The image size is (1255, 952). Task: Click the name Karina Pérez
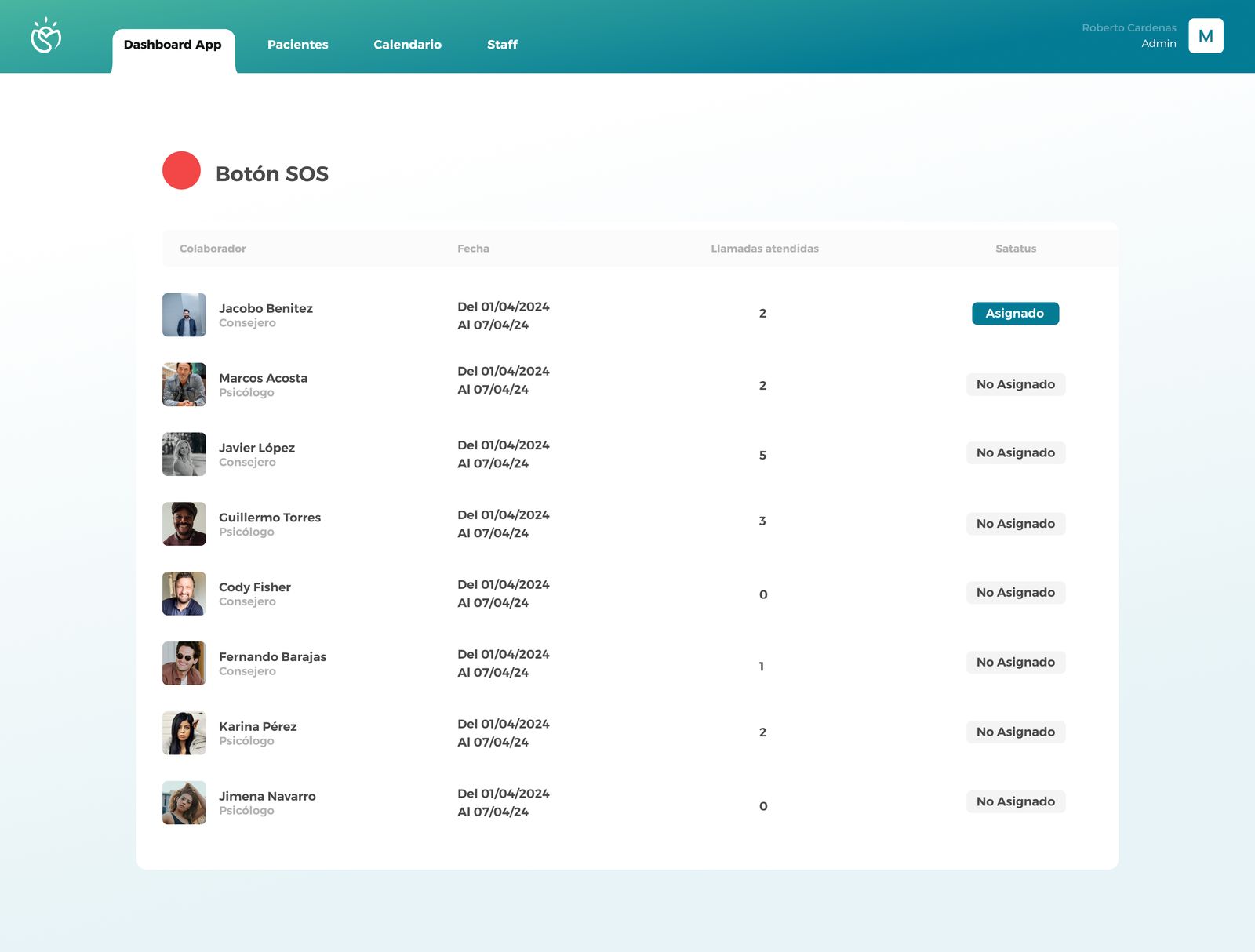click(257, 727)
